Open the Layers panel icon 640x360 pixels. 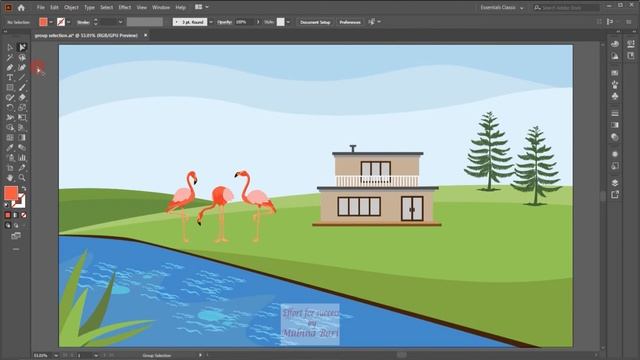click(x=615, y=182)
